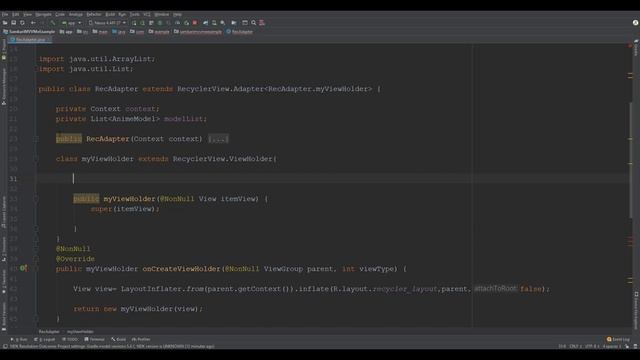Open the Help menu
Image resolution: width=640 pixels, height=360 pixels.
click(x=177, y=14)
